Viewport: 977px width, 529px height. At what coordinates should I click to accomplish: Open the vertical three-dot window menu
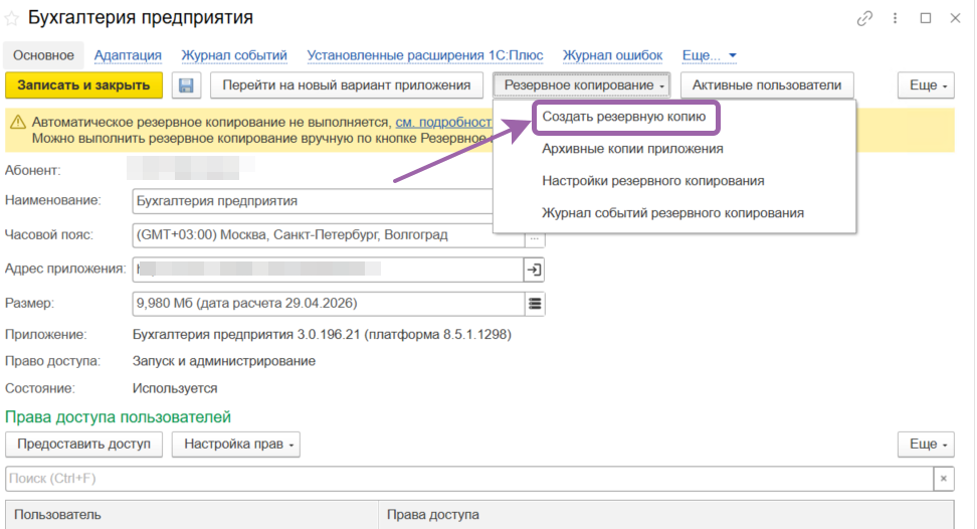click(x=895, y=18)
